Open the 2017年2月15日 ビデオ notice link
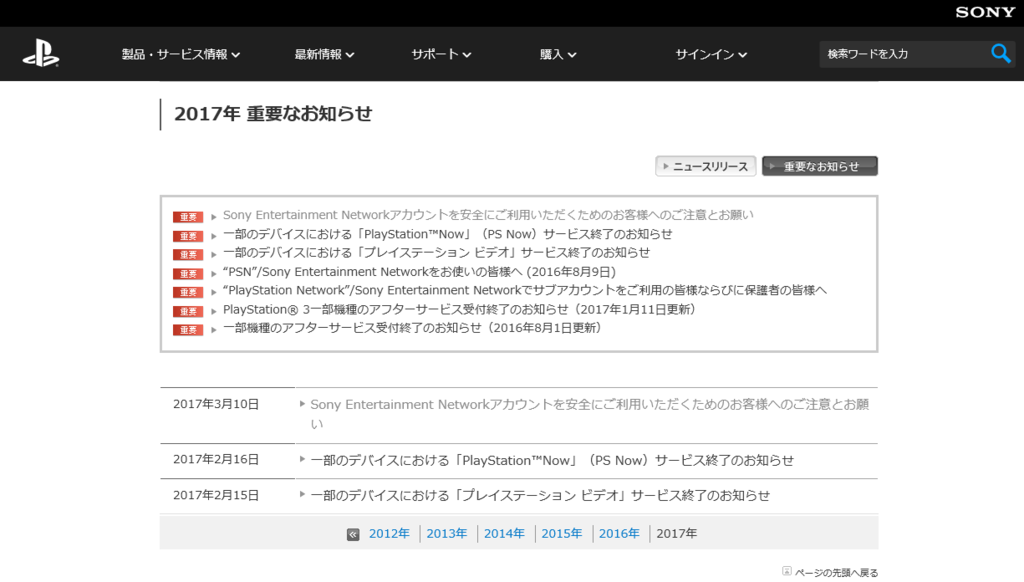 point(540,496)
